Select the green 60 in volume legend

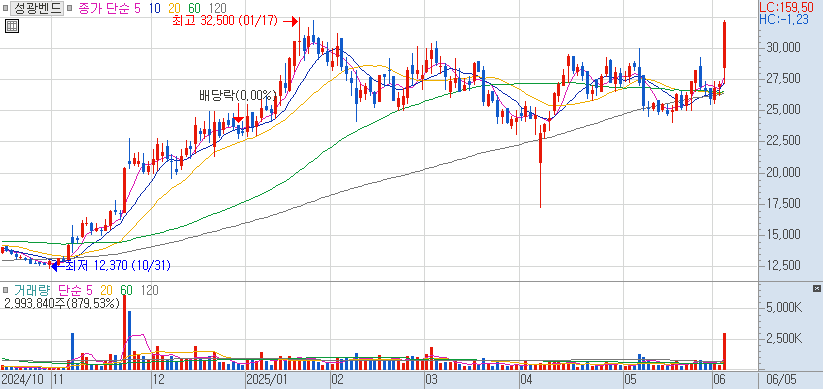tap(126, 290)
